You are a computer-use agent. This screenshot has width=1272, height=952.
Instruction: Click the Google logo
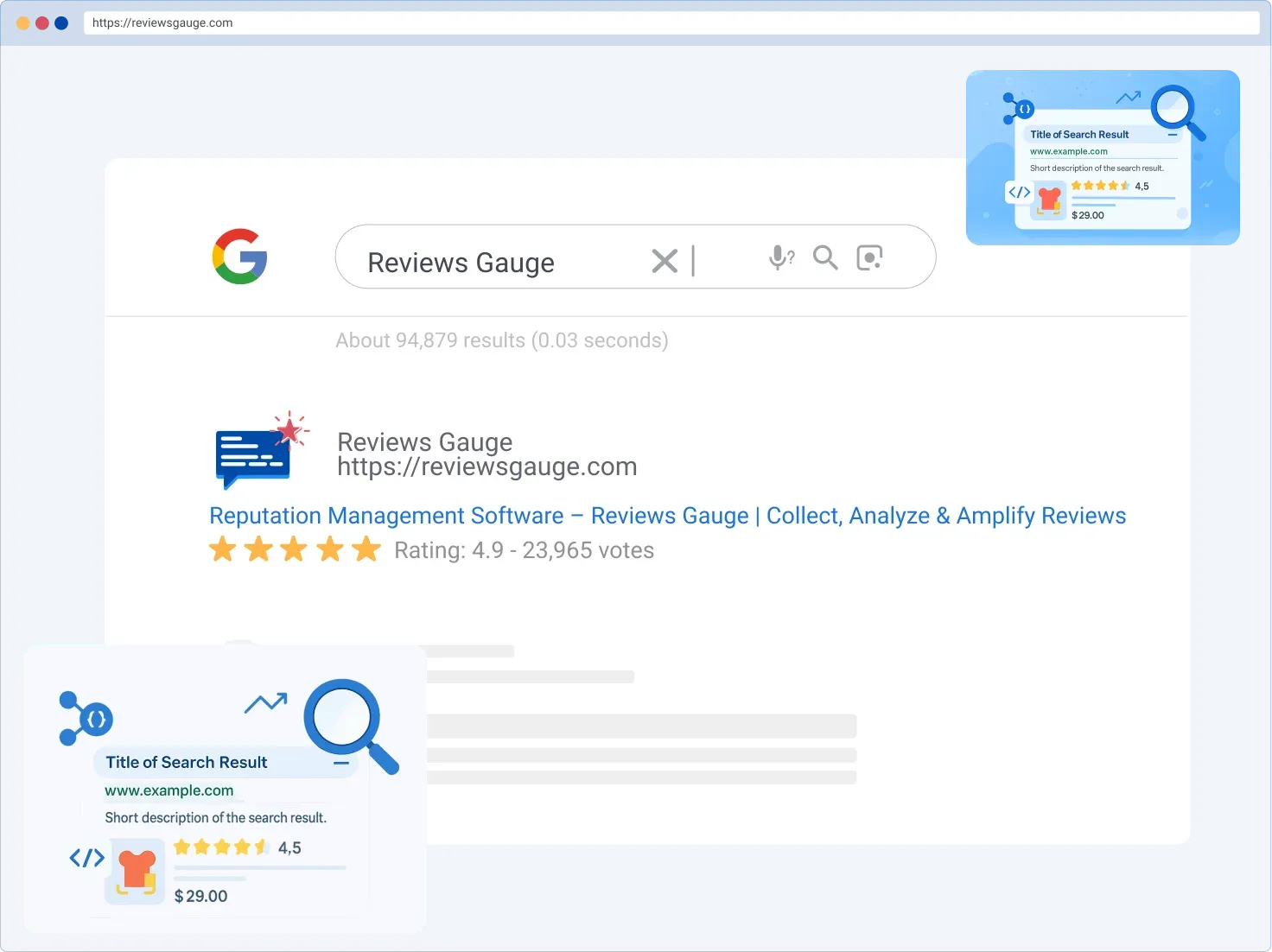click(x=239, y=257)
